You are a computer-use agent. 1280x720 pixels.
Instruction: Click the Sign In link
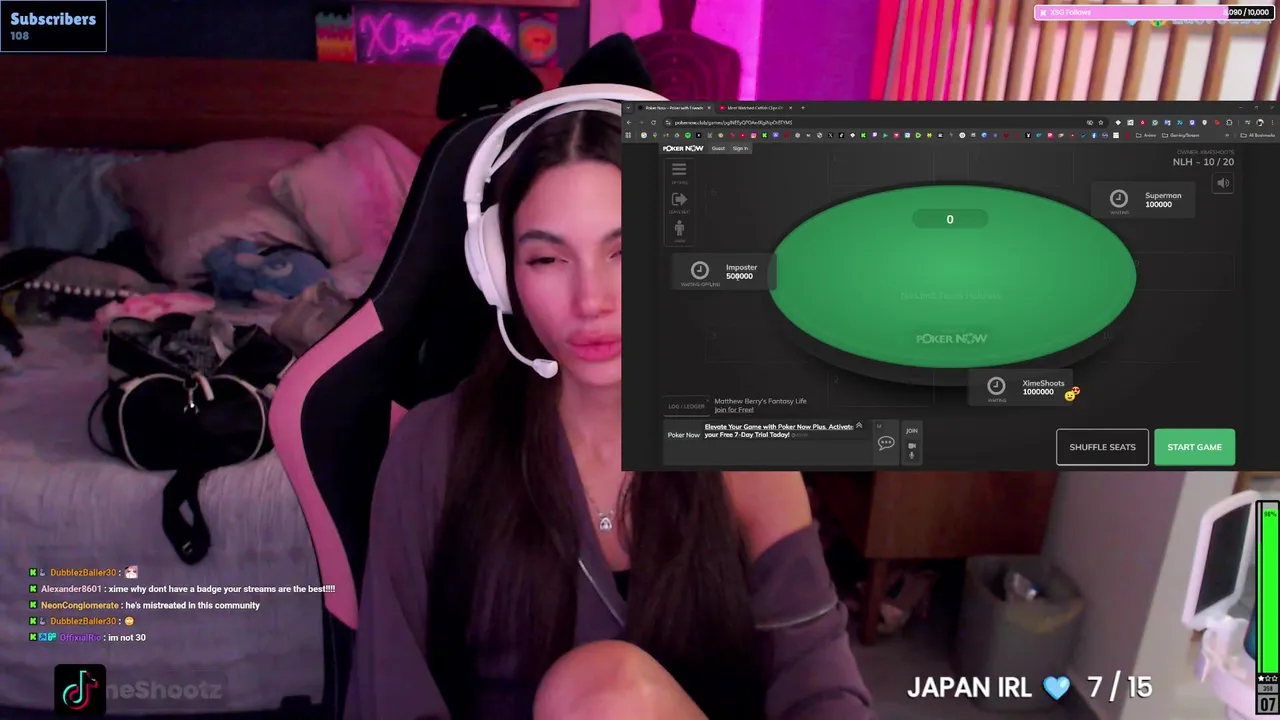pos(740,148)
